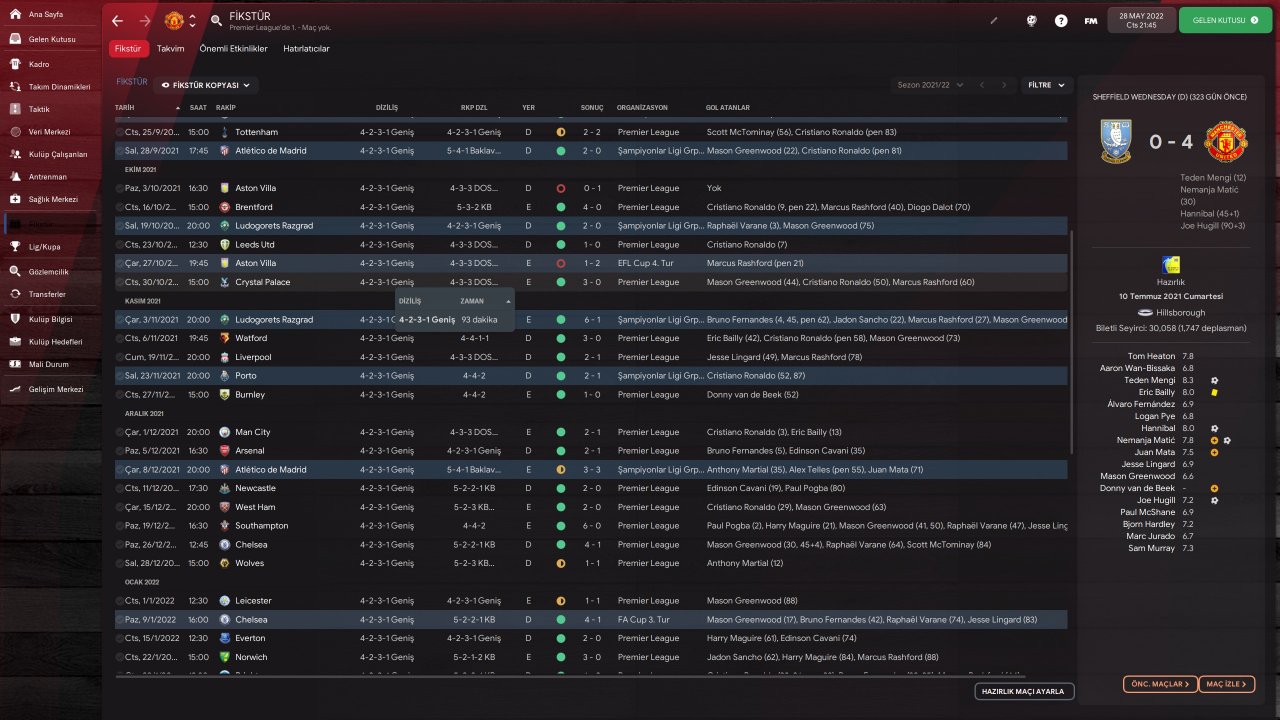The image size is (1280, 720).
Task: Open the FM menu icon
Action: (1091, 20)
